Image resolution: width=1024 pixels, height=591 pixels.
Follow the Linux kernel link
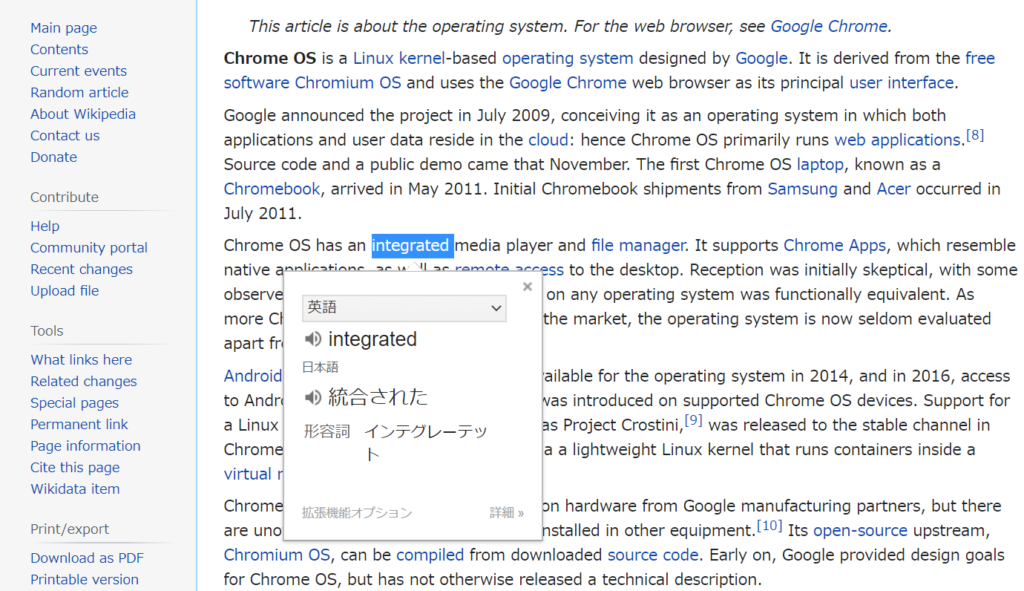pos(399,58)
